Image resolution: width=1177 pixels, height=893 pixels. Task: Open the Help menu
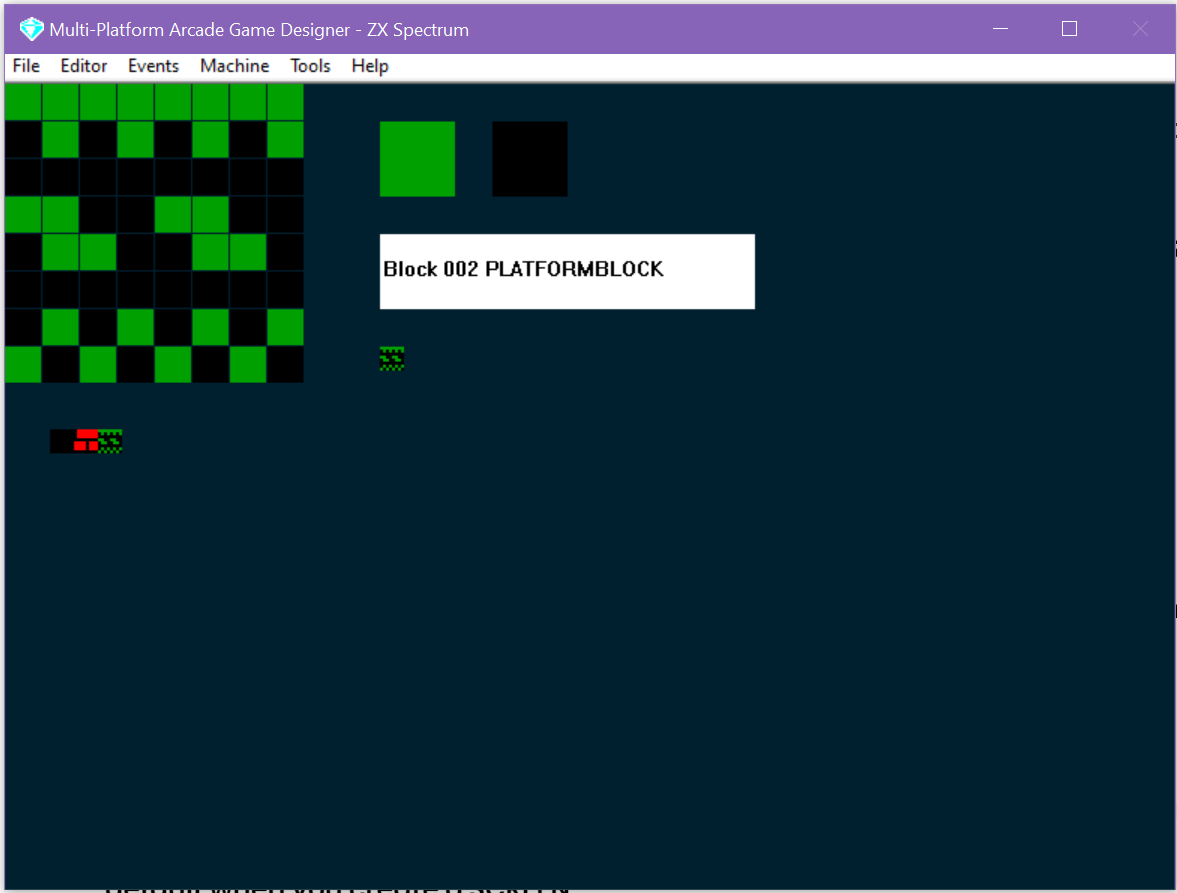point(369,66)
